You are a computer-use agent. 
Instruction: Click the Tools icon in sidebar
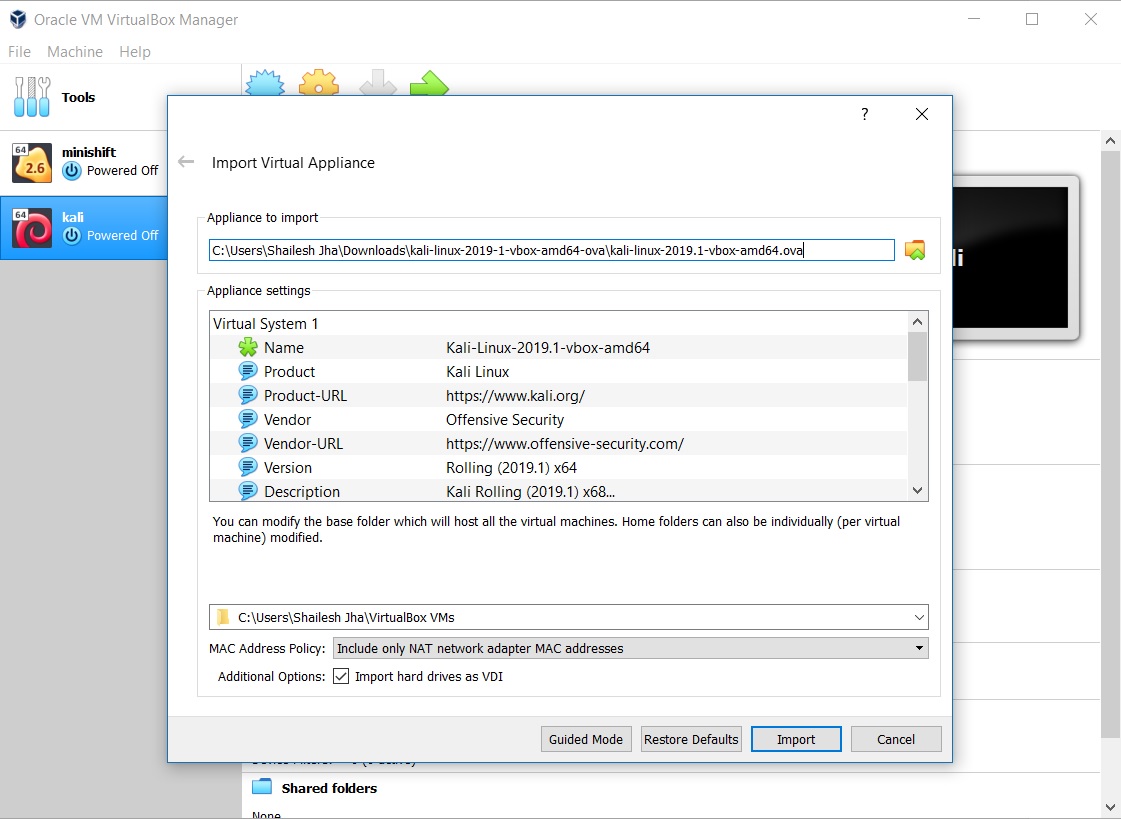pos(32,96)
